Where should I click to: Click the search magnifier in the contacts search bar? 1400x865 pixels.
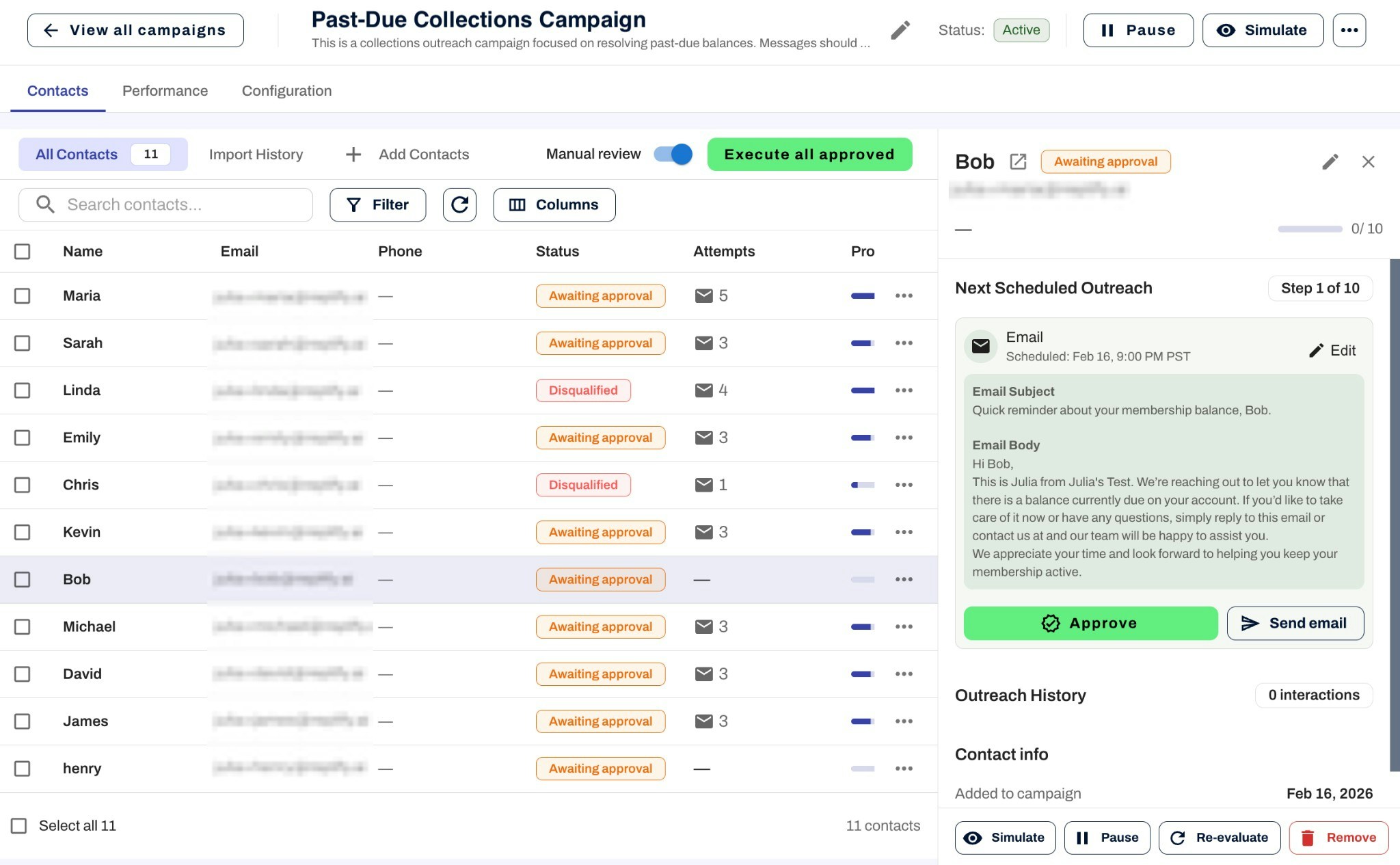click(44, 204)
